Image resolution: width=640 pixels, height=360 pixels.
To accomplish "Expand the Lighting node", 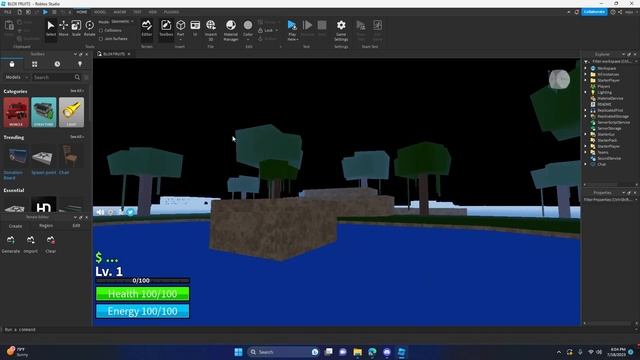I will click(586, 92).
